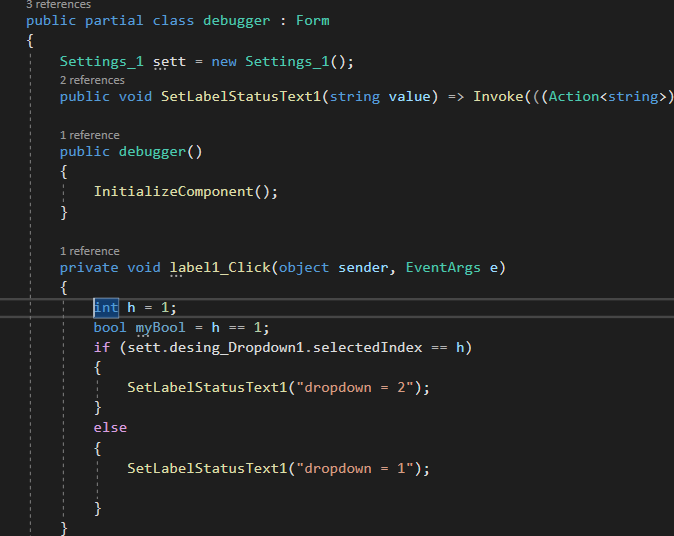The image size is (674, 536).
Task: Click the "class" keyword
Action: click(173, 21)
